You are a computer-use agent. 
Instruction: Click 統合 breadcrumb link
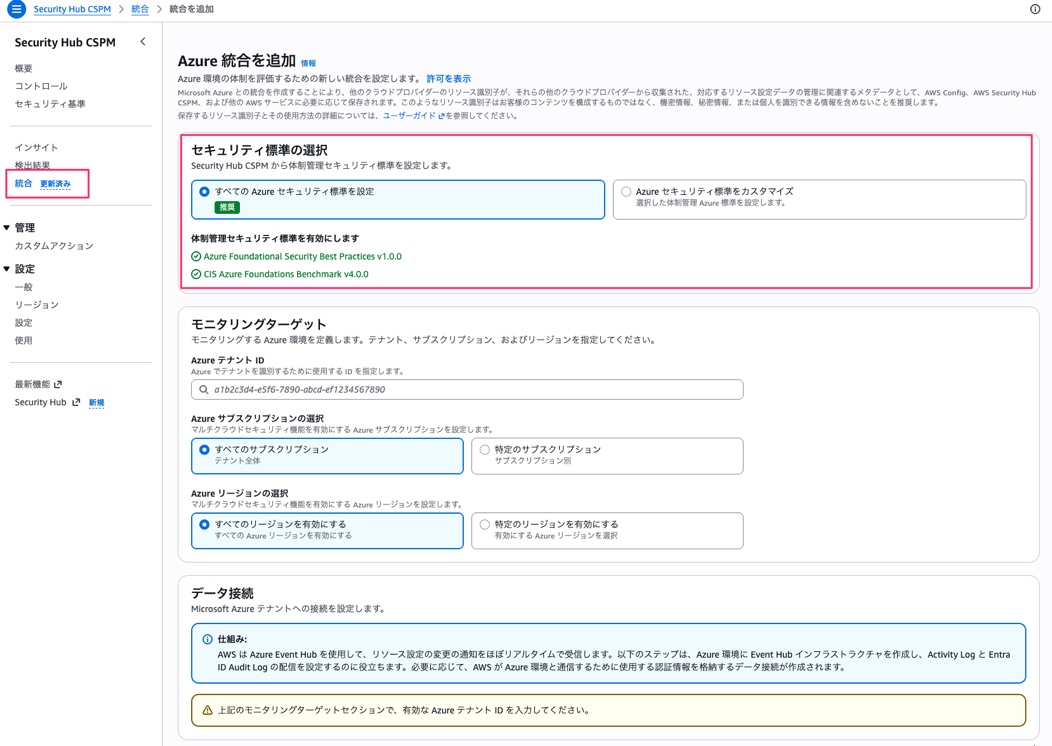[140, 9]
